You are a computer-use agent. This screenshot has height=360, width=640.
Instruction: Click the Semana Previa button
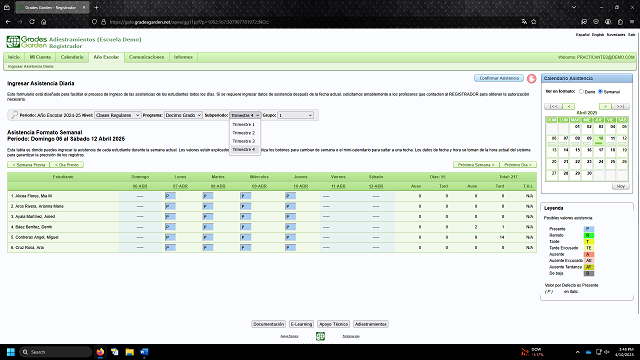[x=29, y=165]
